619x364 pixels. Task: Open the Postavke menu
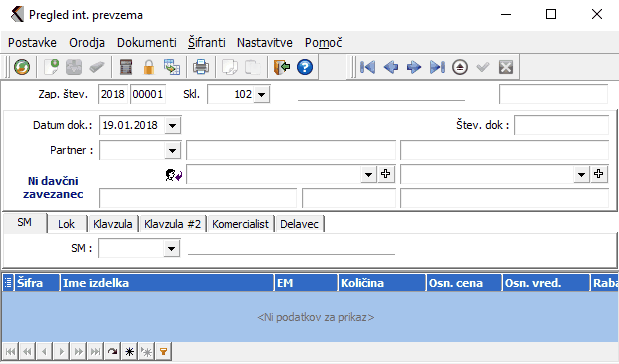coord(32,43)
